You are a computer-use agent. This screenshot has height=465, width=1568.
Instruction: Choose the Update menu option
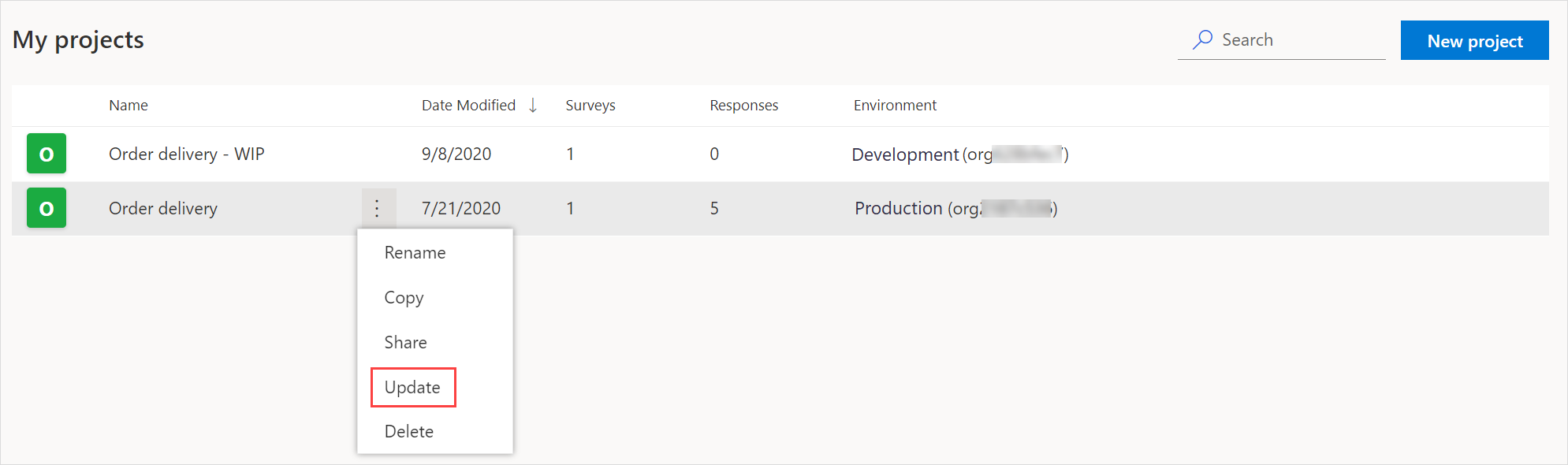(x=413, y=387)
